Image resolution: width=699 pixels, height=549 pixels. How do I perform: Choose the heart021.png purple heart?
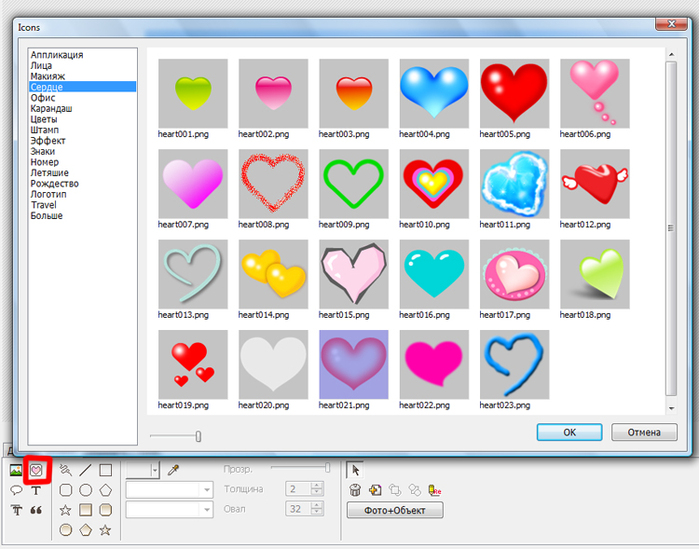(x=354, y=365)
